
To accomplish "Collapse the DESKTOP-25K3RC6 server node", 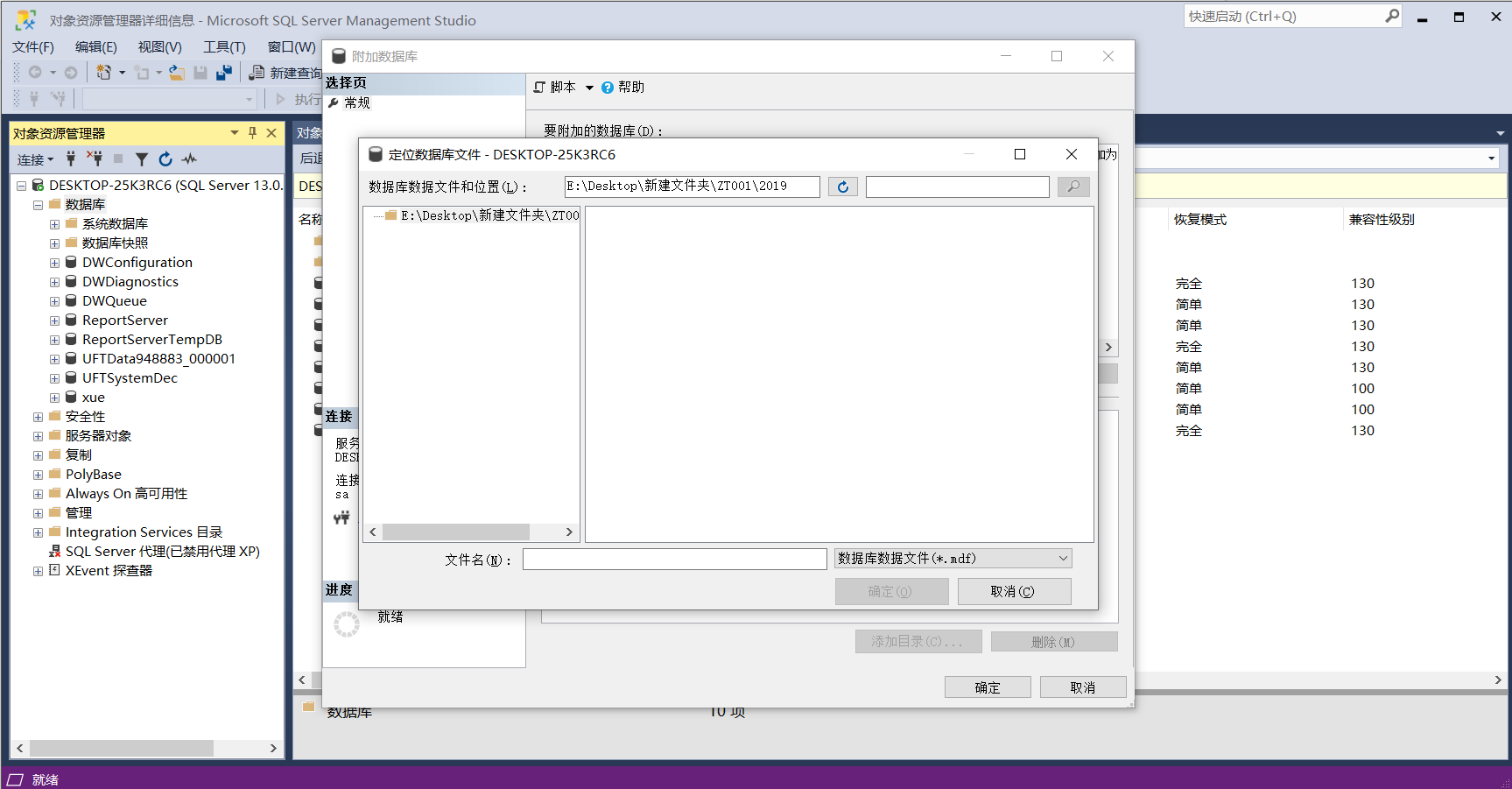I will [21, 186].
